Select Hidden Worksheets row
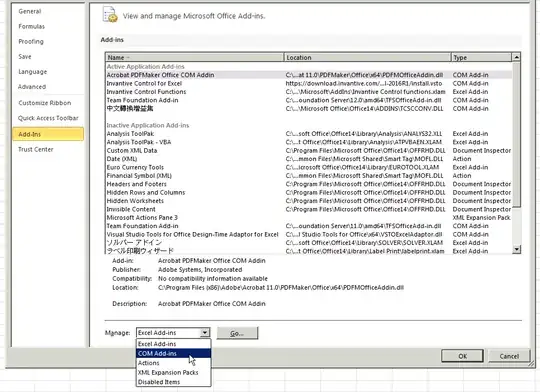Image resolution: width=540 pixels, height=392 pixels. point(309,201)
